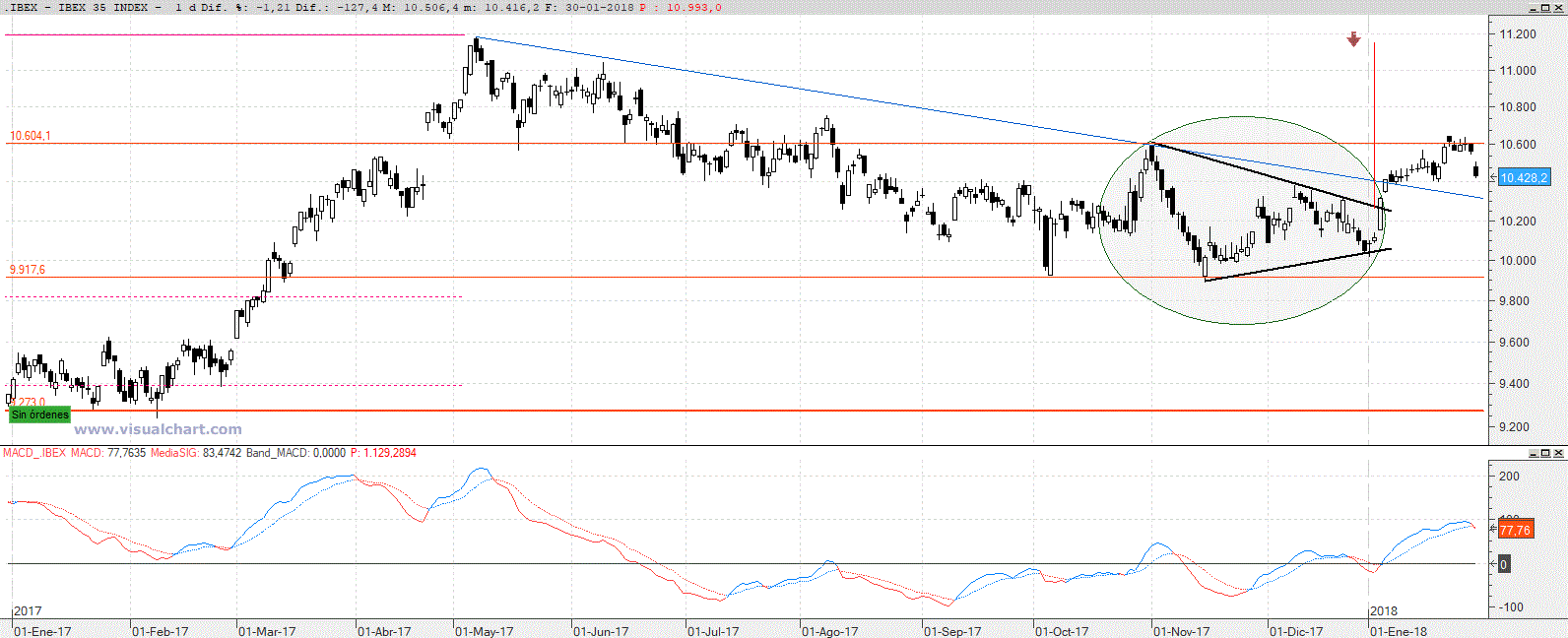Click the 10.800 price axis label
The width and height of the screenshot is (1568, 638).
pos(1518,106)
